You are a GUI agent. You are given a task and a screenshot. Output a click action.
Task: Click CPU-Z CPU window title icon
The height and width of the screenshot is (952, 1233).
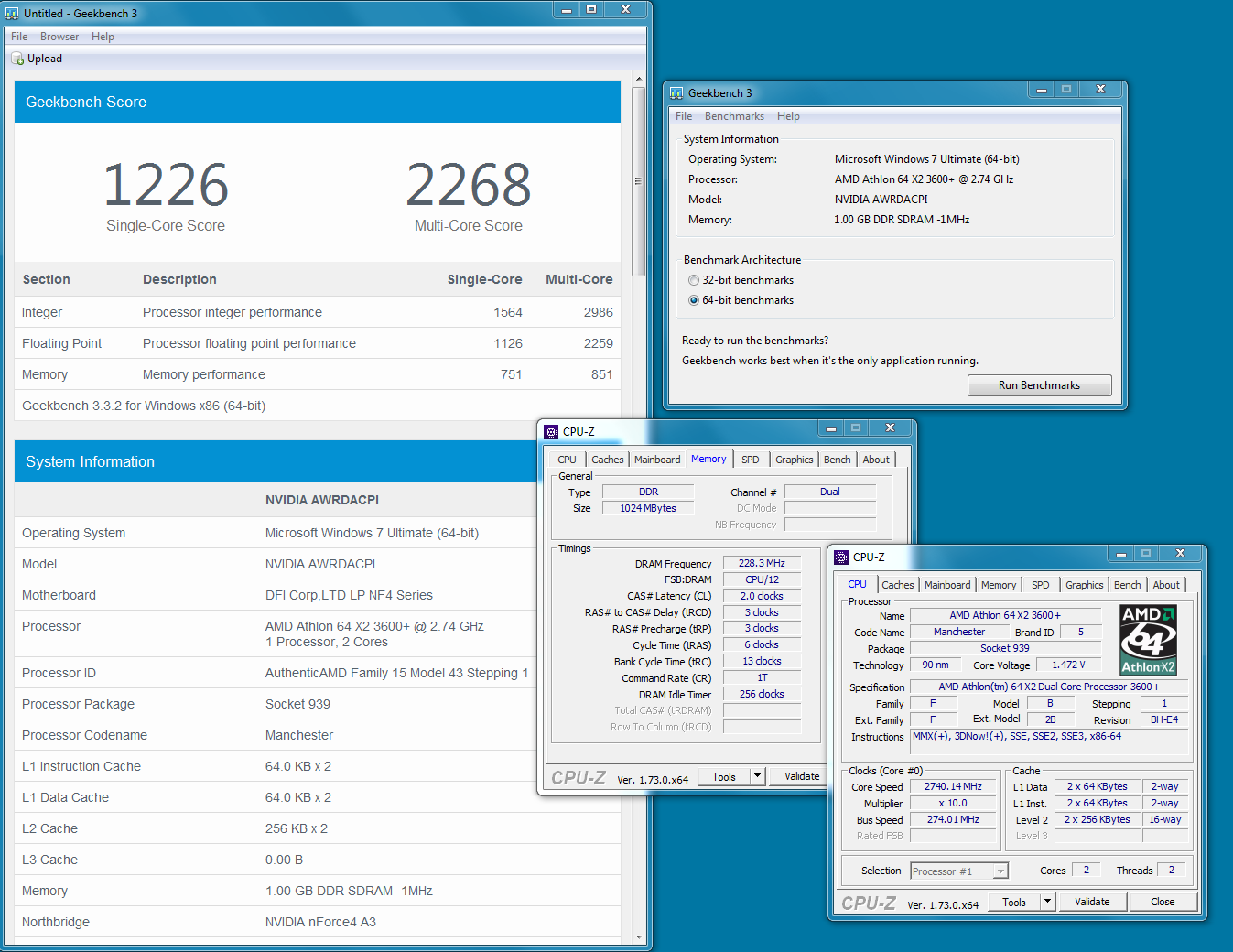coord(841,557)
